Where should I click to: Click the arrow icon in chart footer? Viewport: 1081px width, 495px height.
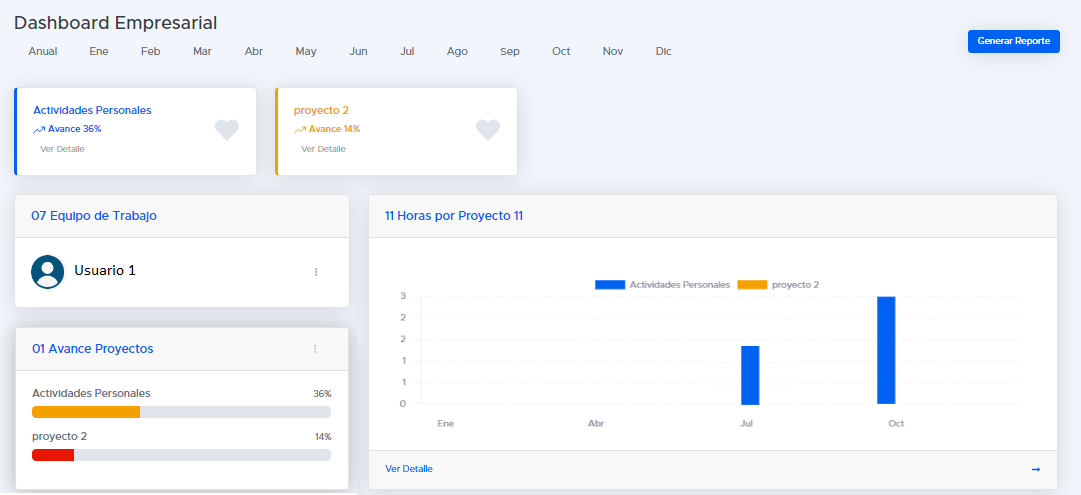tap(1035, 469)
